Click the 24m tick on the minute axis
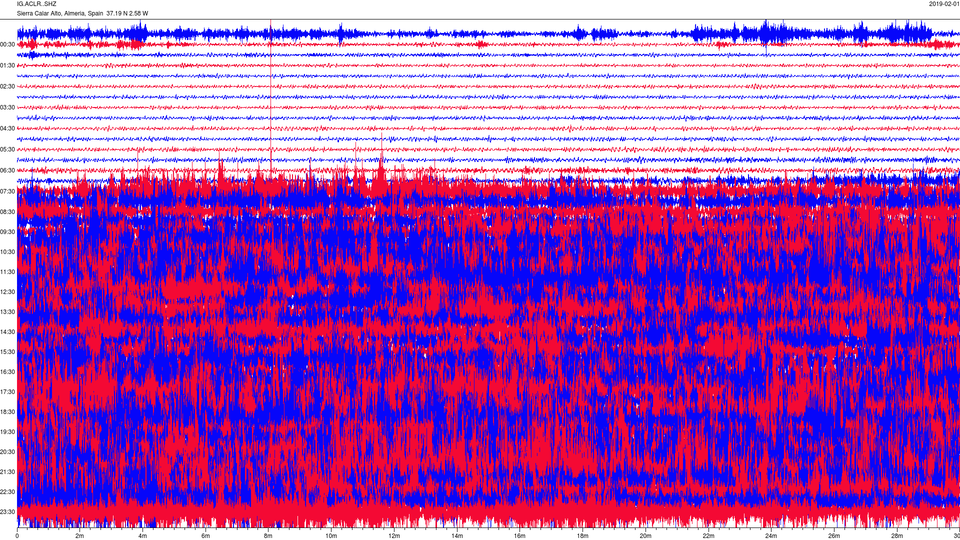 [771, 536]
